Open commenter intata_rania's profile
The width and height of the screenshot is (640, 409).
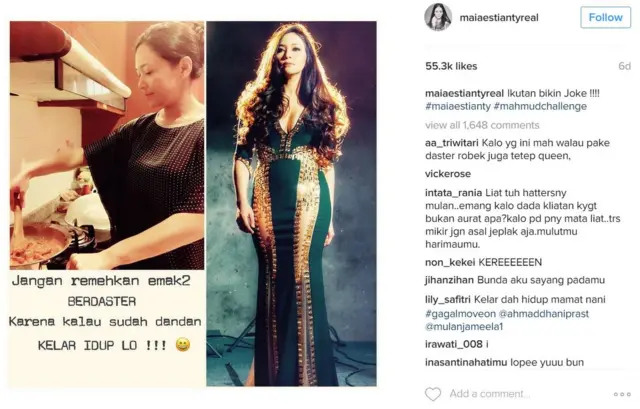tap(453, 193)
